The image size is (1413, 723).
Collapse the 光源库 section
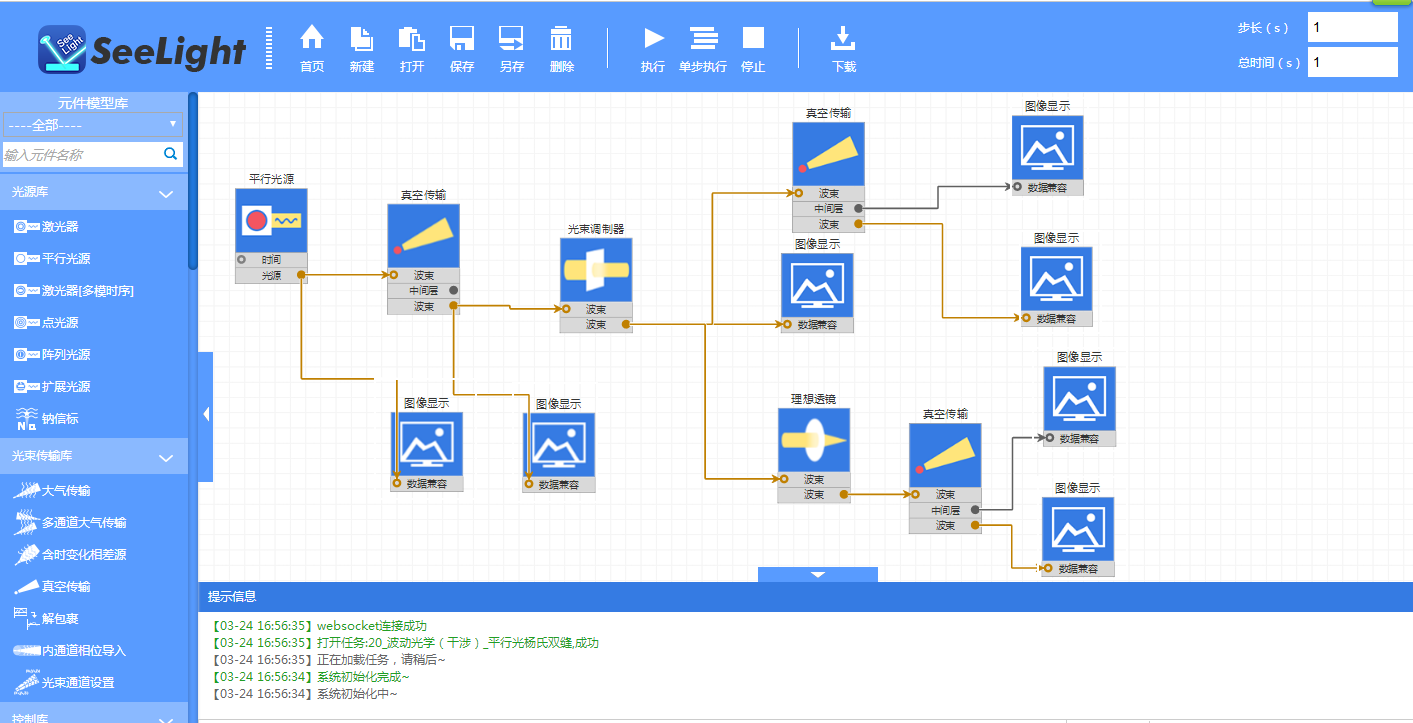[x=166, y=193]
